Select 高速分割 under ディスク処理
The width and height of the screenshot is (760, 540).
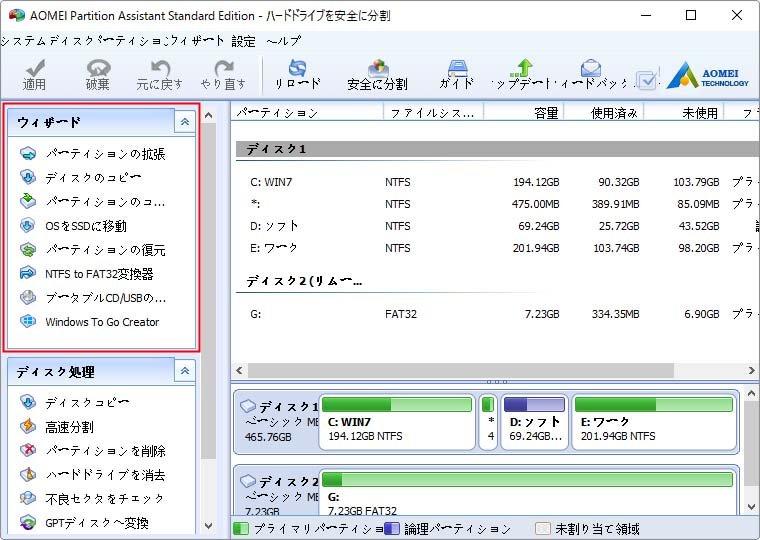click(x=56, y=427)
